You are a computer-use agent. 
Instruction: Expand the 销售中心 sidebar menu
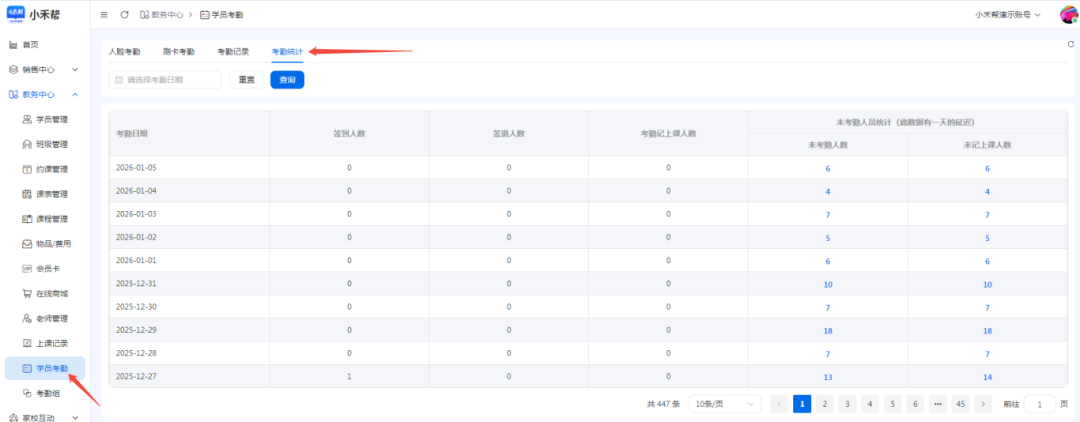tap(43, 70)
